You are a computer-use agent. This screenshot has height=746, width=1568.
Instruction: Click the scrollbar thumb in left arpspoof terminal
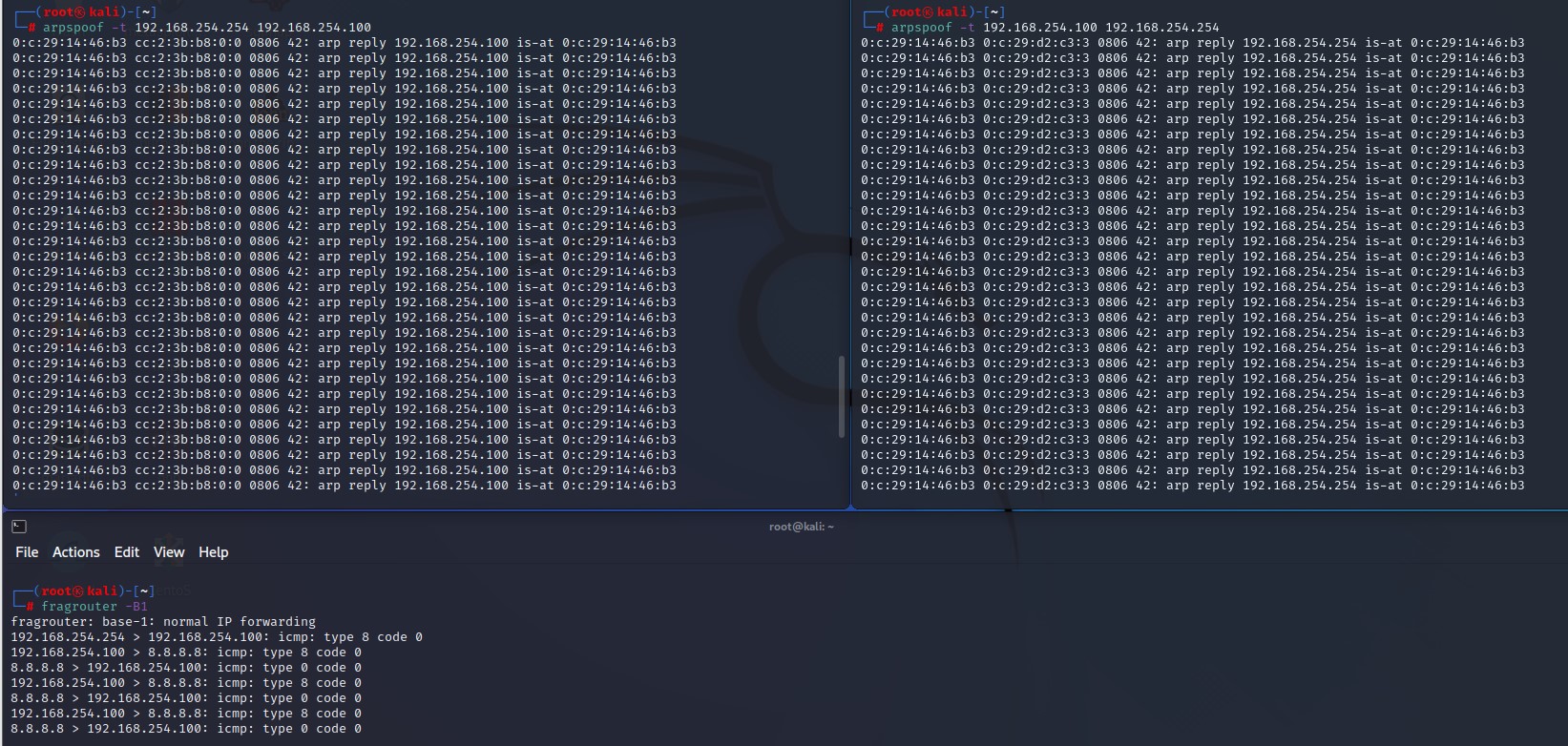841,397
